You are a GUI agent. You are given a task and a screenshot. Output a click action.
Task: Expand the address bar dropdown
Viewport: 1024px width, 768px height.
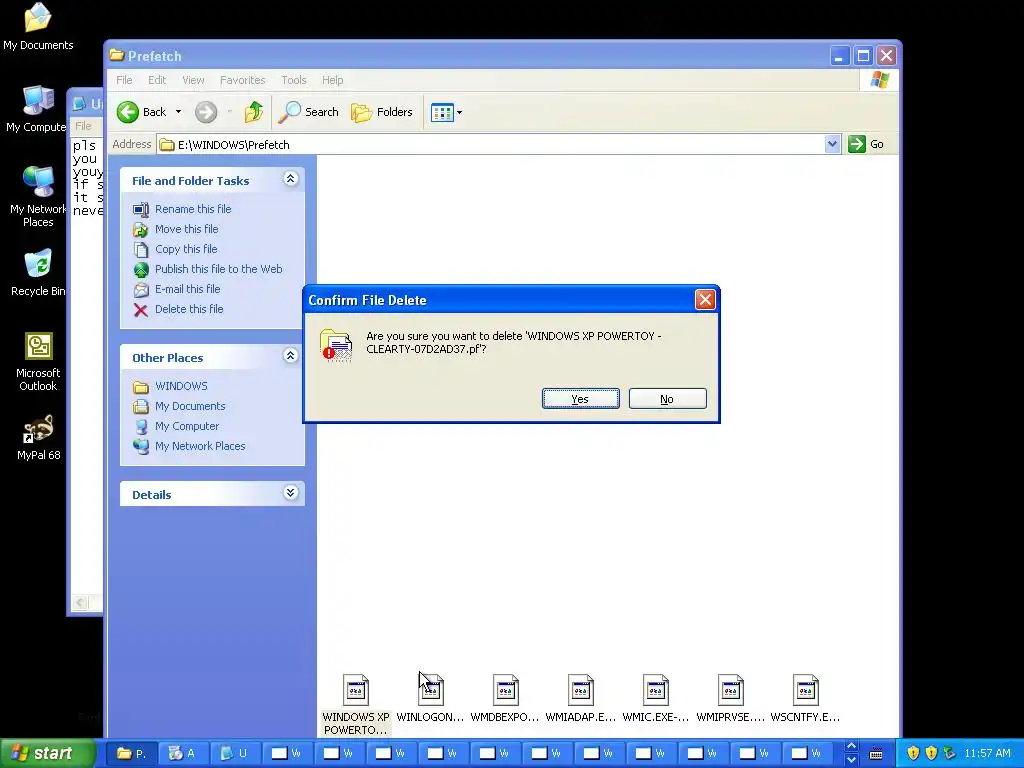pyautogui.click(x=832, y=144)
